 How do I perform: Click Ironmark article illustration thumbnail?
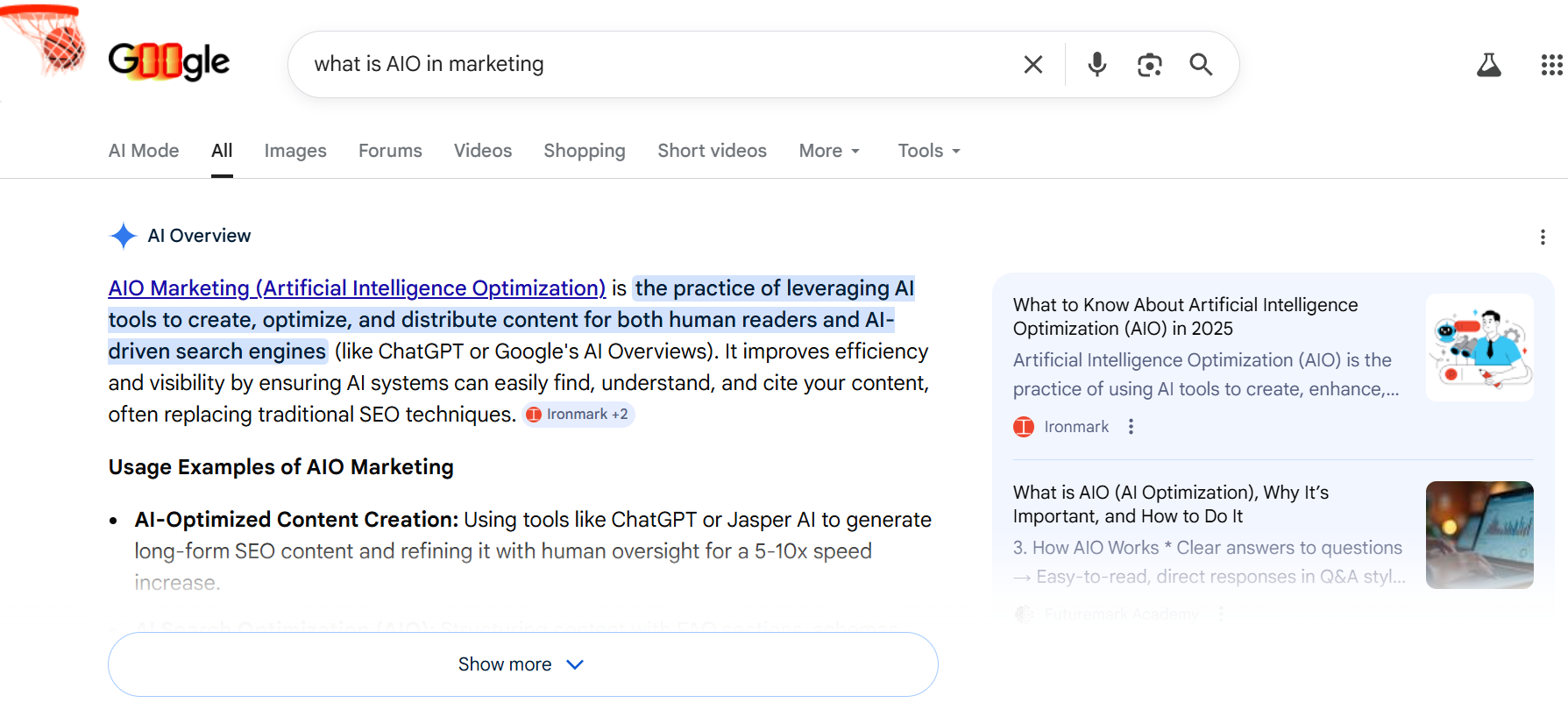coord(1479,348)
